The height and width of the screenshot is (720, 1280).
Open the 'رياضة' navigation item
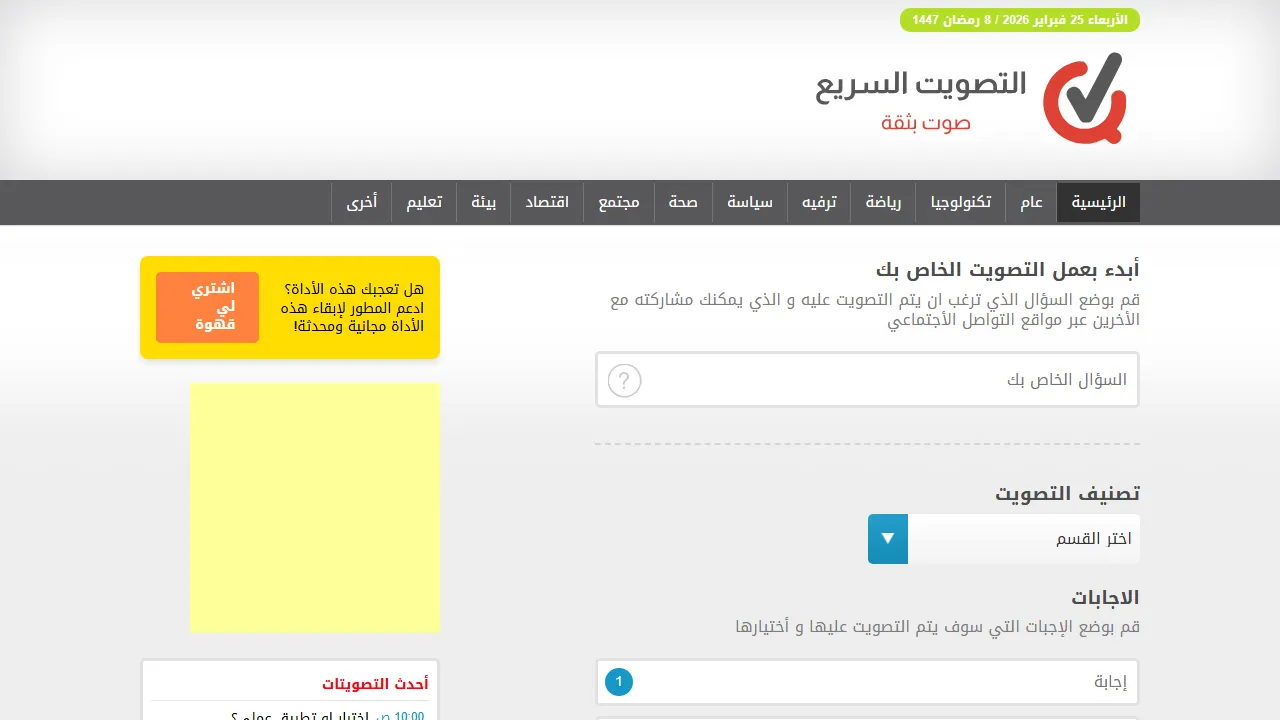tap(883, 202)
